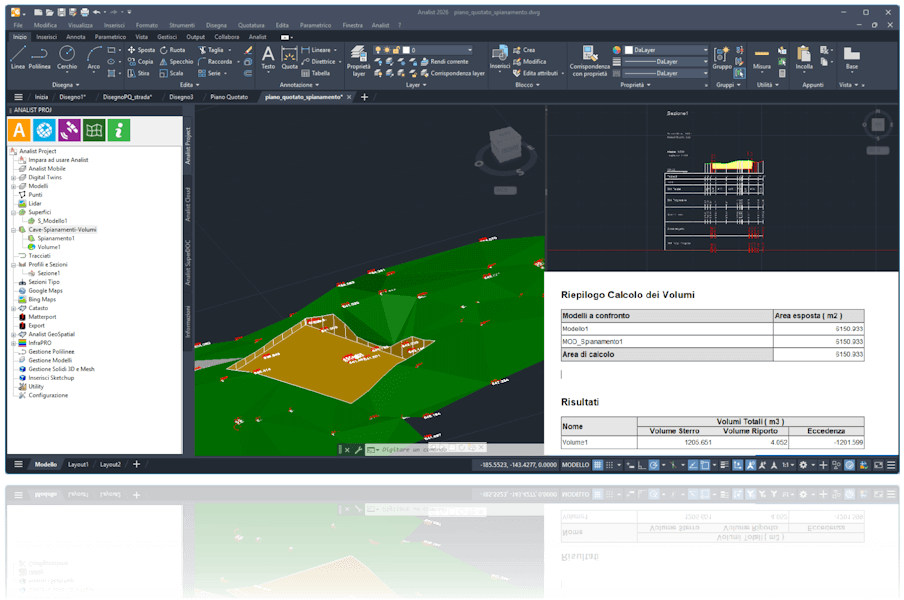Select Volume1 in the project tree
The height and width of the screenshot is (600, 904).
(49, 247)
